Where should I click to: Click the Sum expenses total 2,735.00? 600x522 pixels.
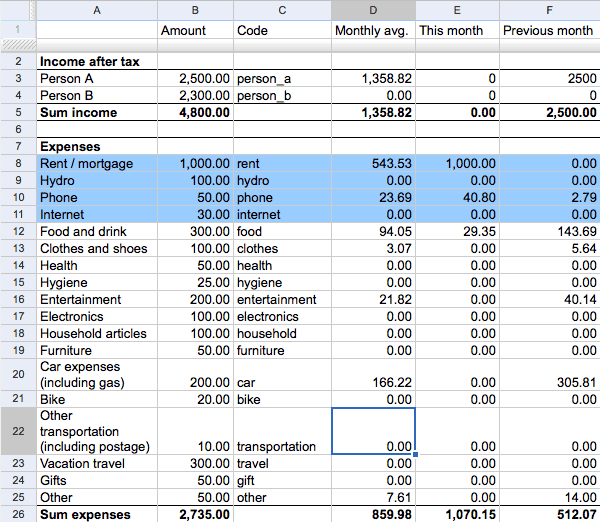(x=196, y=514)
